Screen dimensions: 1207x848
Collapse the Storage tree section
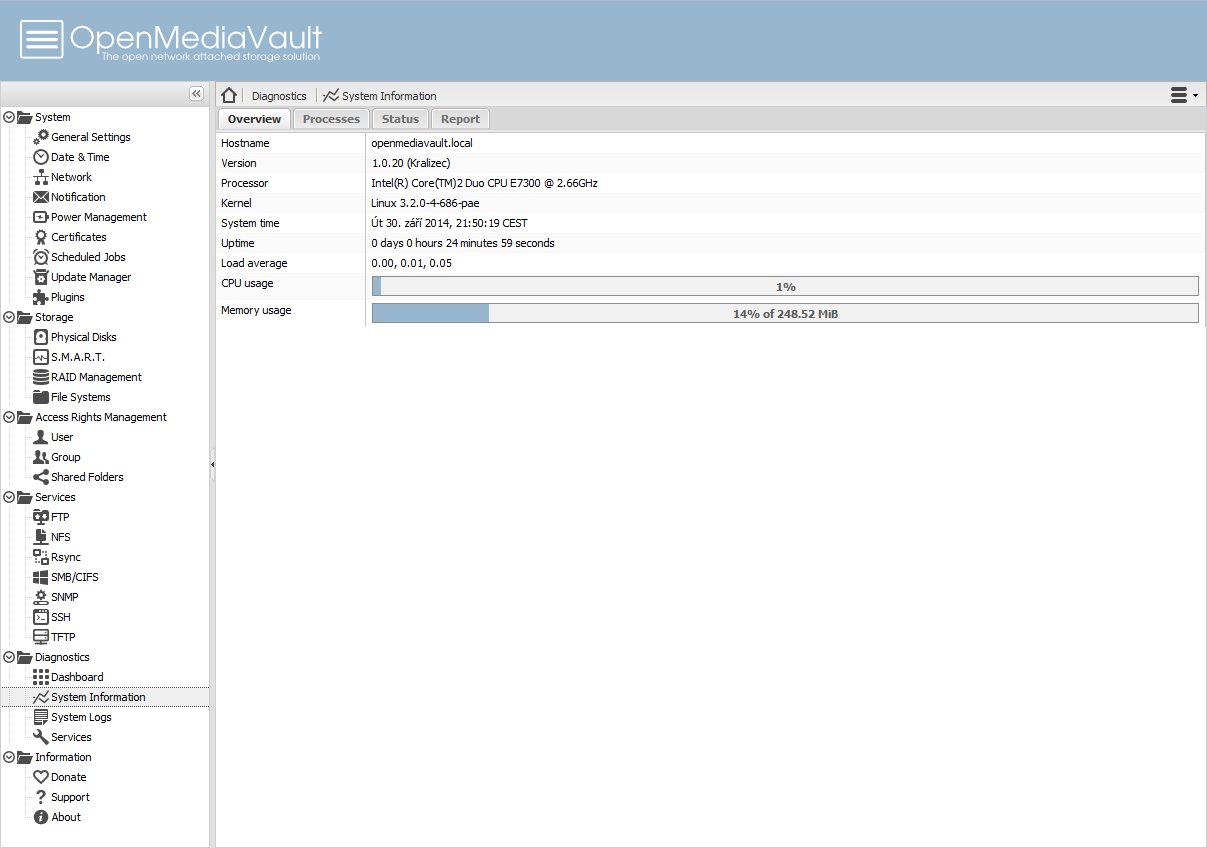point(9,317)
